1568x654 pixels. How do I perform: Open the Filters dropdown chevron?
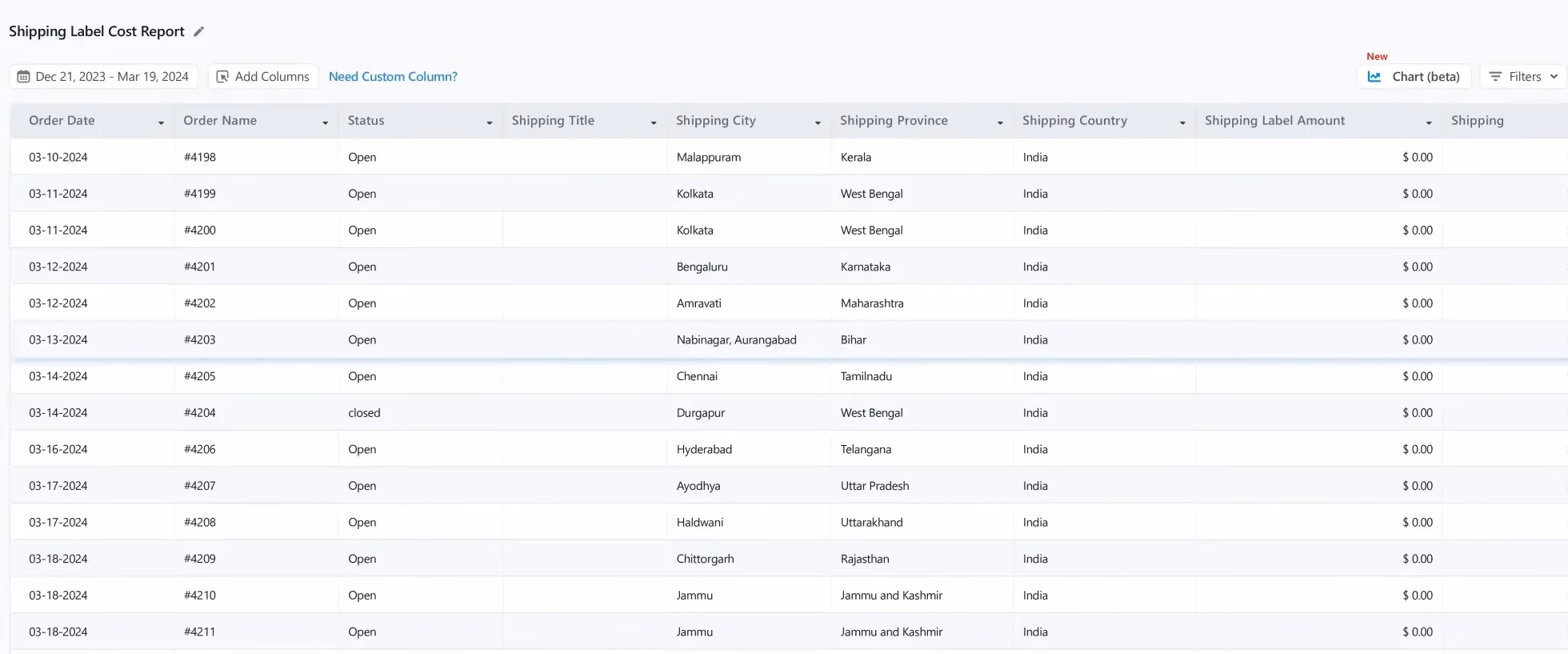(x=1554, y=77)
